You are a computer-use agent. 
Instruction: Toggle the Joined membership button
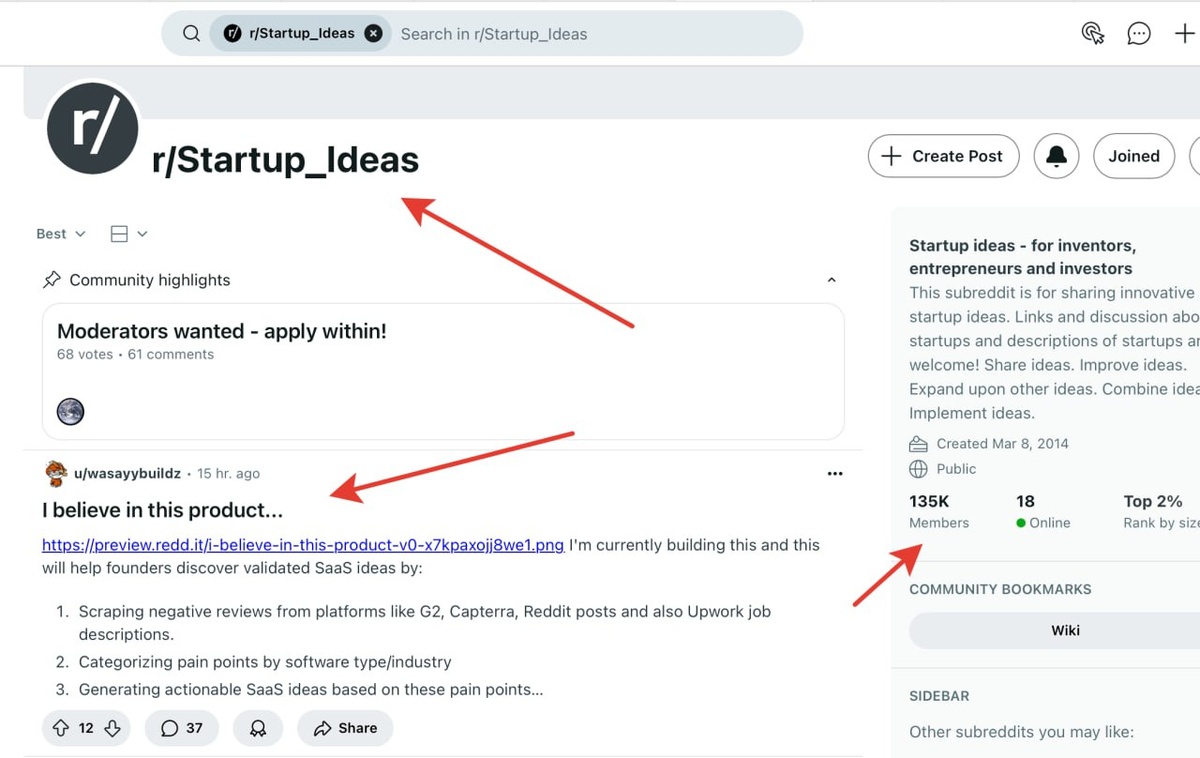(x=1133, y=157)
